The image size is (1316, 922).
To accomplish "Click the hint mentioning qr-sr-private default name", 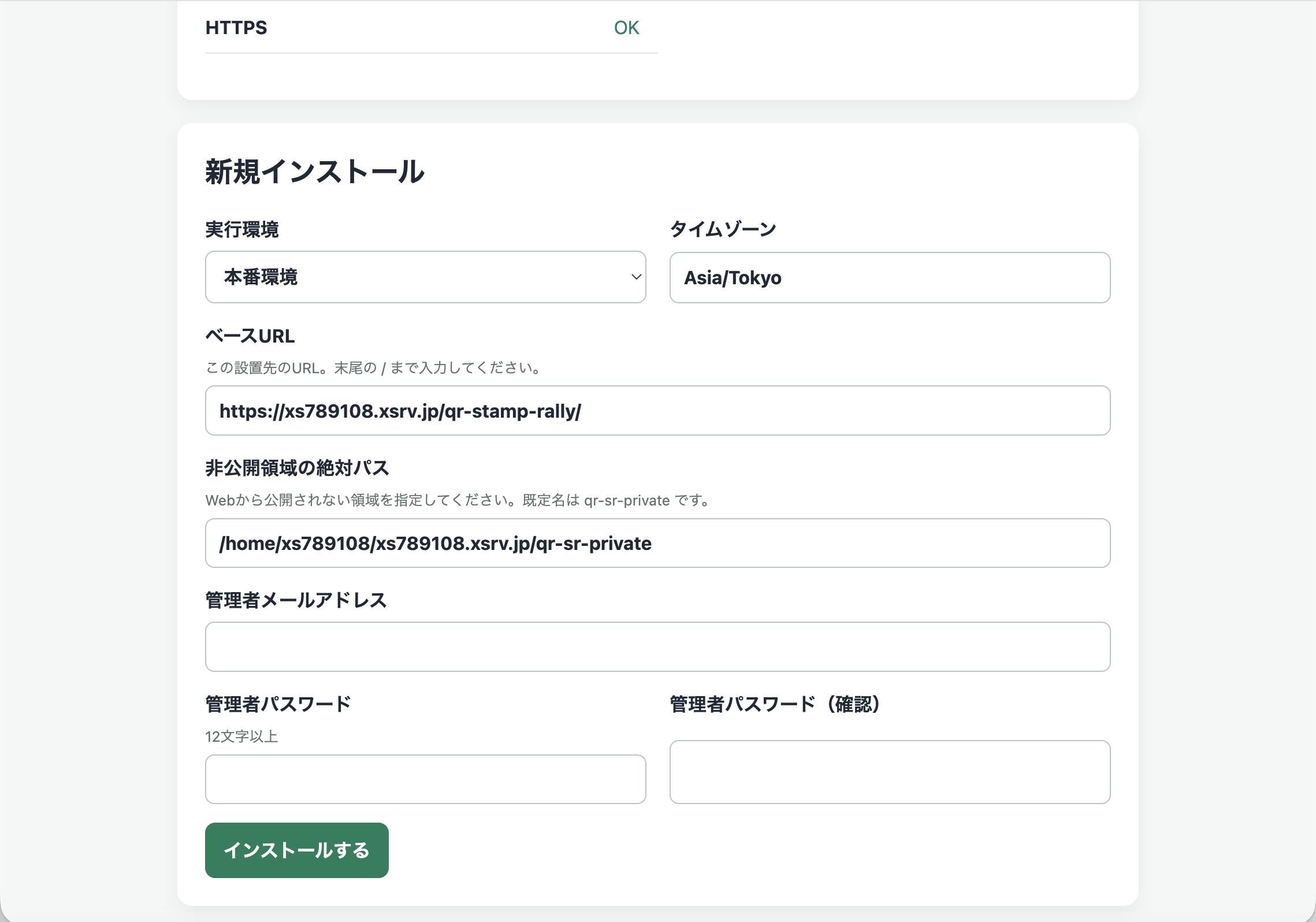I will tap(459, 500).
